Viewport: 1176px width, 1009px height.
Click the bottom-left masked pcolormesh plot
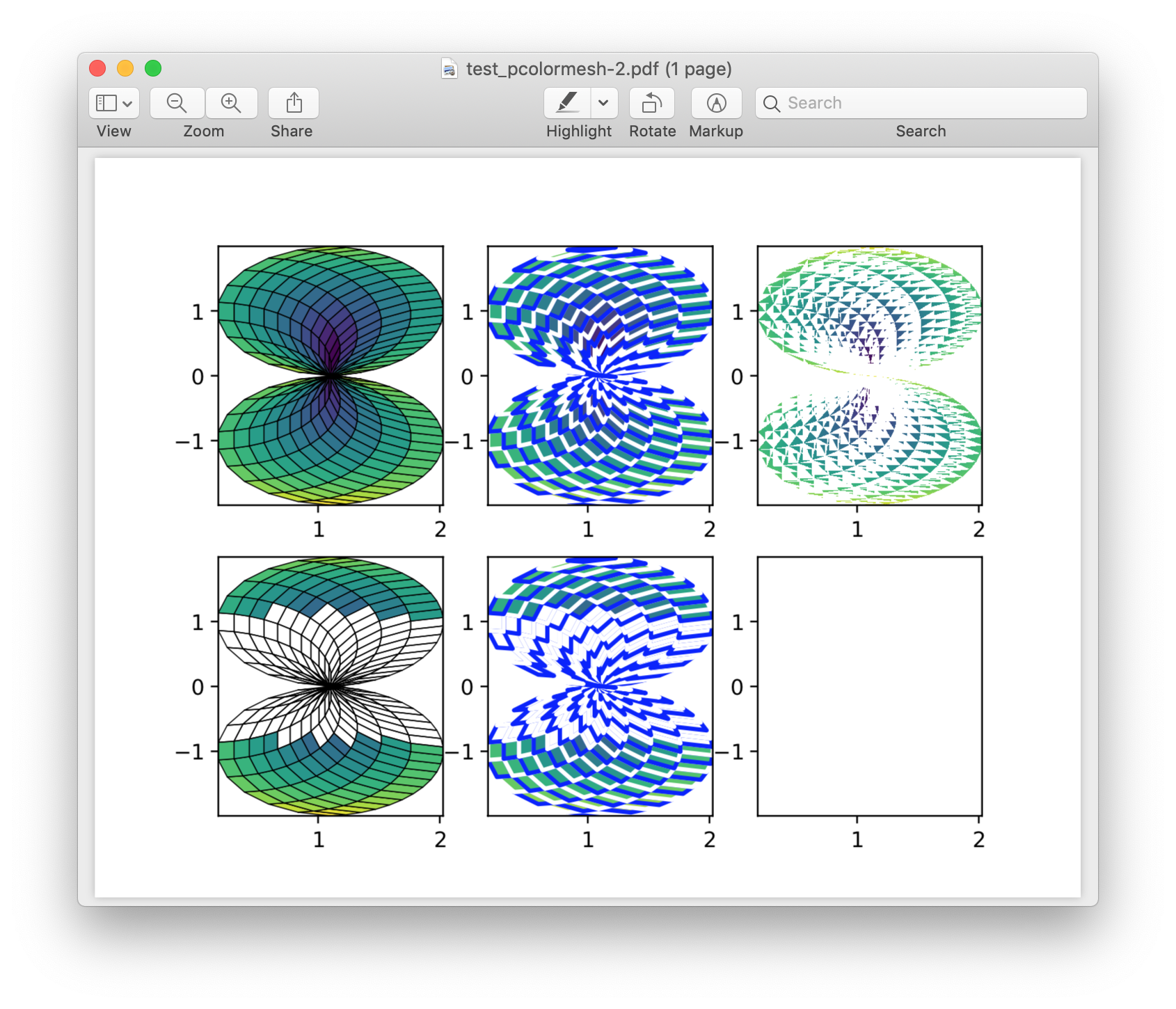331,686
